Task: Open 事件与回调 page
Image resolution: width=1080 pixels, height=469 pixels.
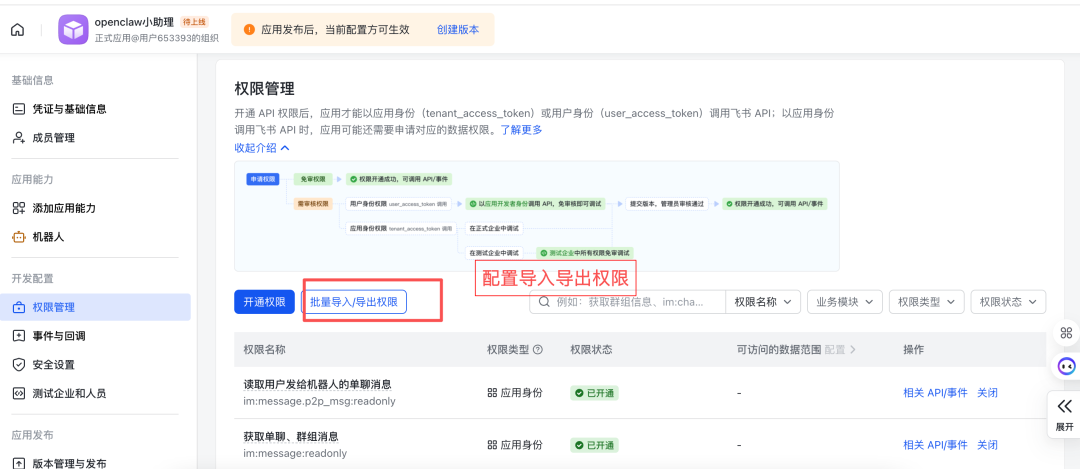Action: pos(59,336)
